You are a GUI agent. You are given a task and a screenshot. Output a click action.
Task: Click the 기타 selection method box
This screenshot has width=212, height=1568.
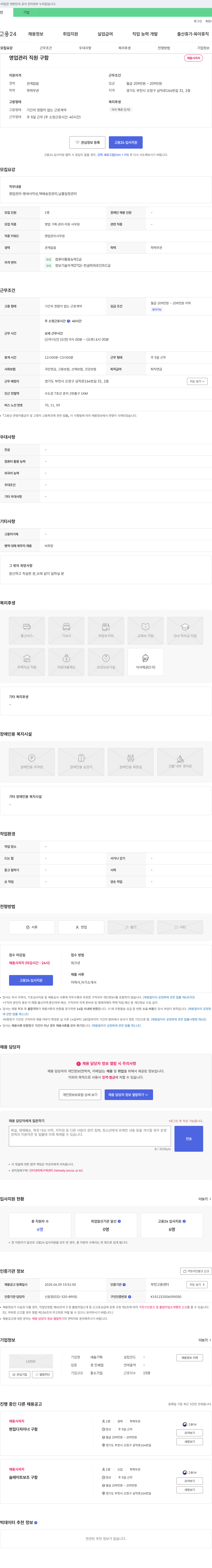point(180,927)
